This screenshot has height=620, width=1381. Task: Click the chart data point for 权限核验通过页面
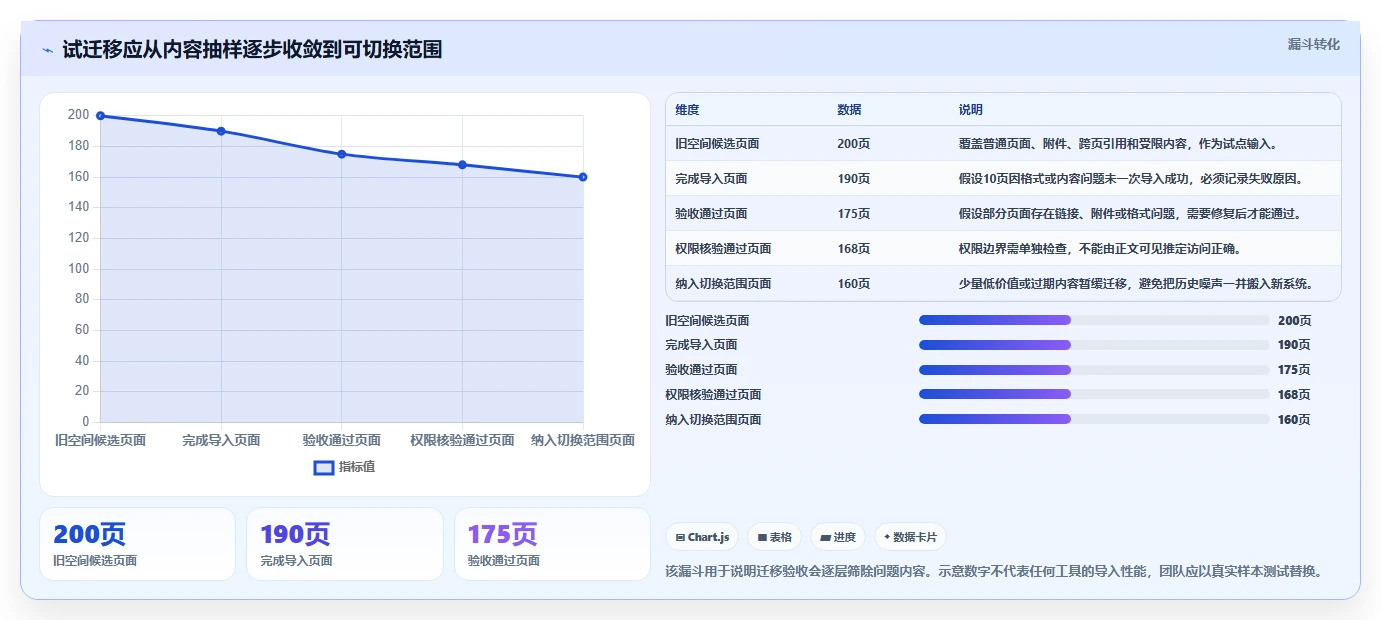coord(462,165)
